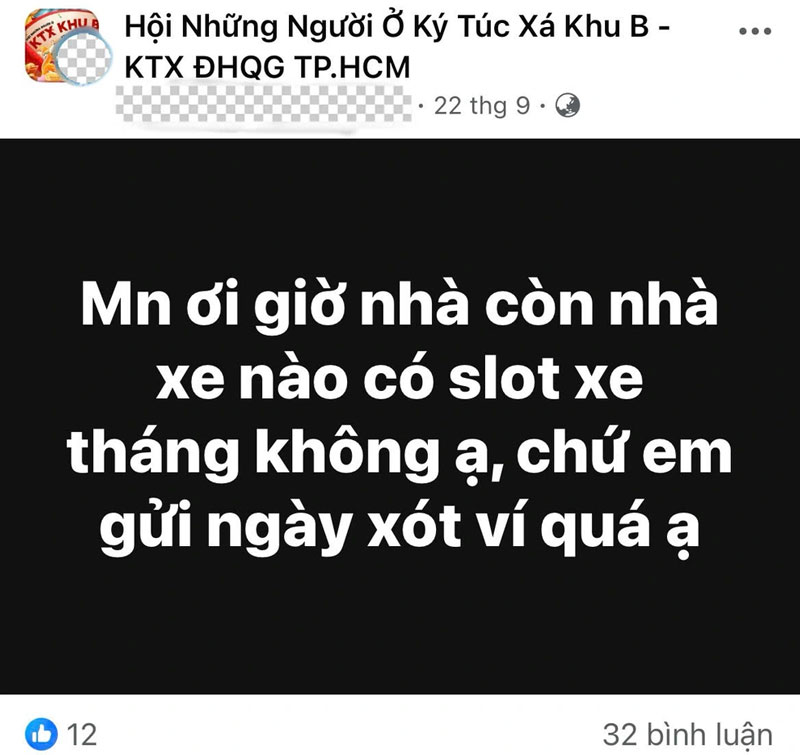Click the 'xe nào có slot xe' text line
This screenshot has height=755, width=800.
point(399,379)
